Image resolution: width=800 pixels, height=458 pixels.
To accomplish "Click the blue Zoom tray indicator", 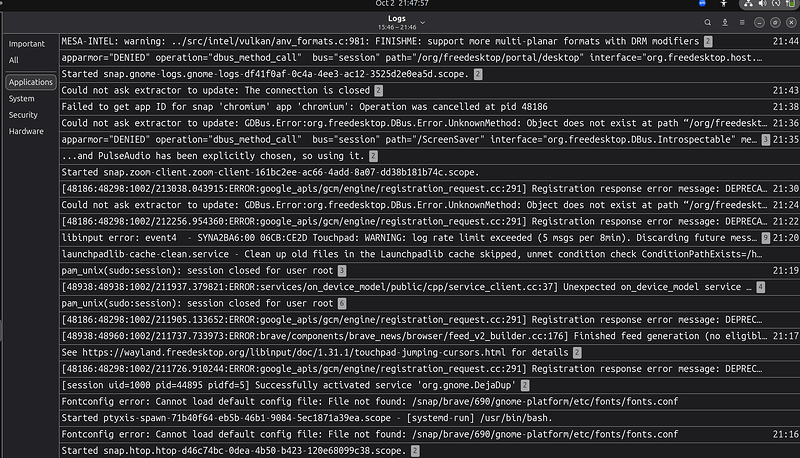I will click(x=703, y=4).
